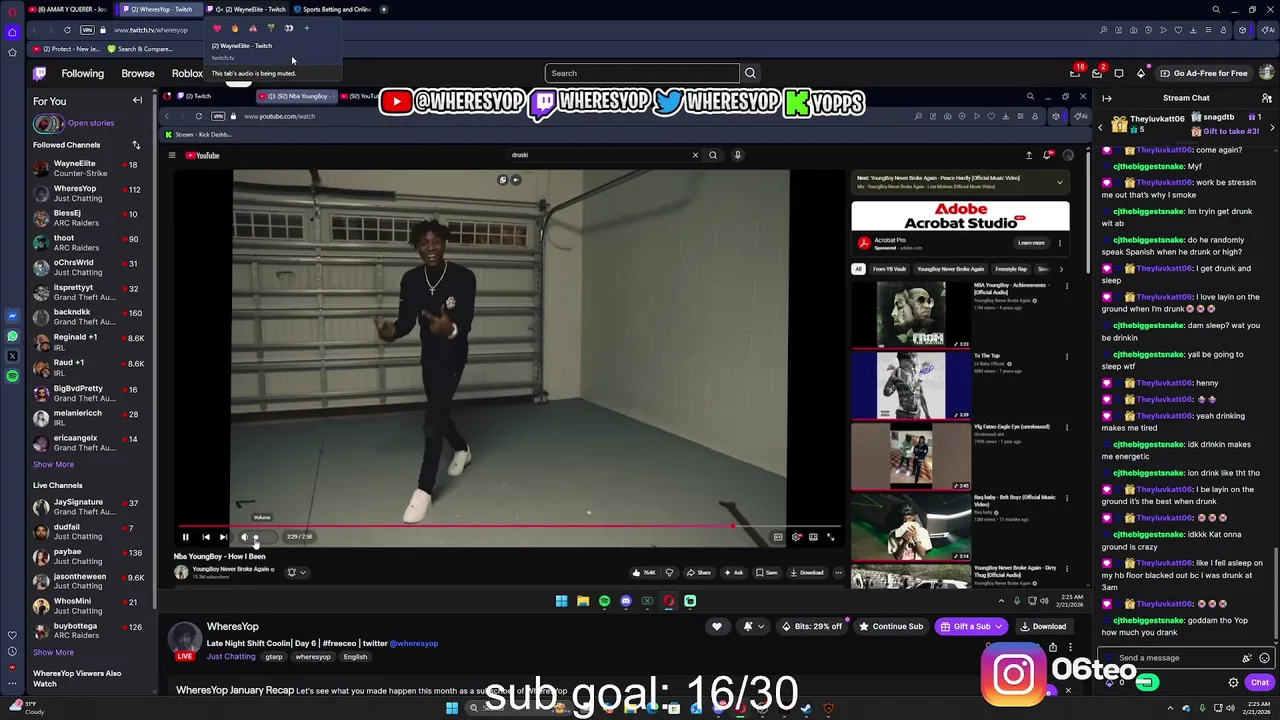Viewport: 1280px width, 720px height.
Task: Open the Twitch inbox notifications icon
Action: pos(1097,73)
